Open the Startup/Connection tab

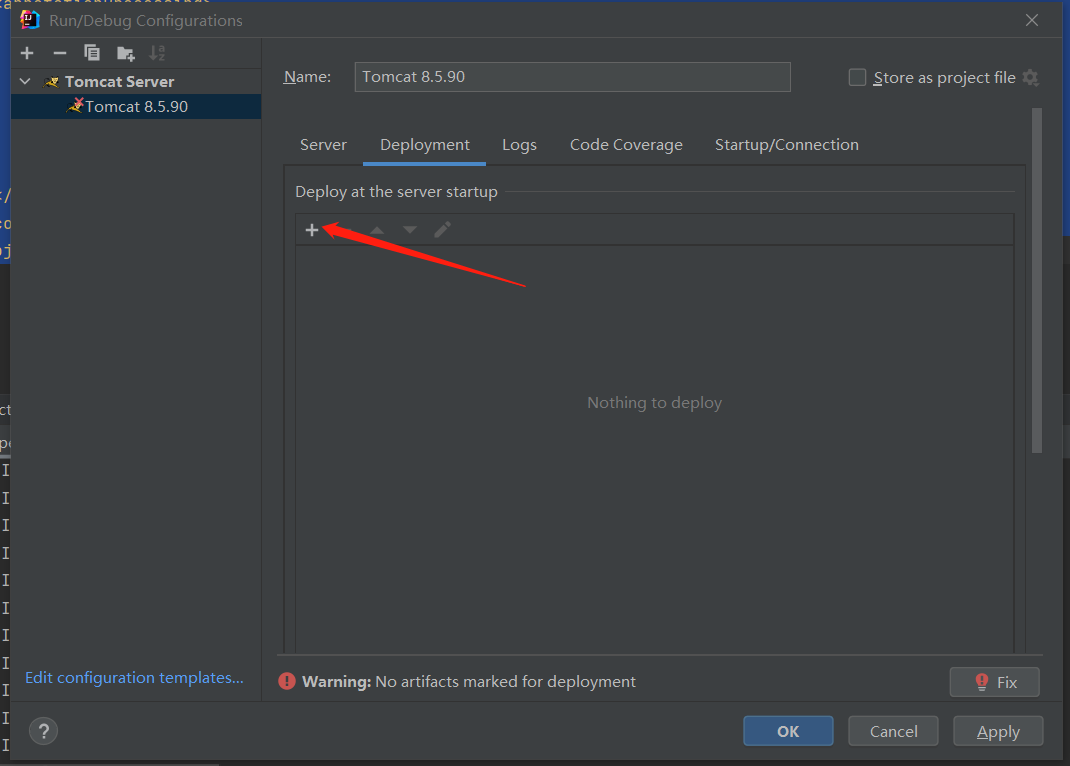[787, 145]
